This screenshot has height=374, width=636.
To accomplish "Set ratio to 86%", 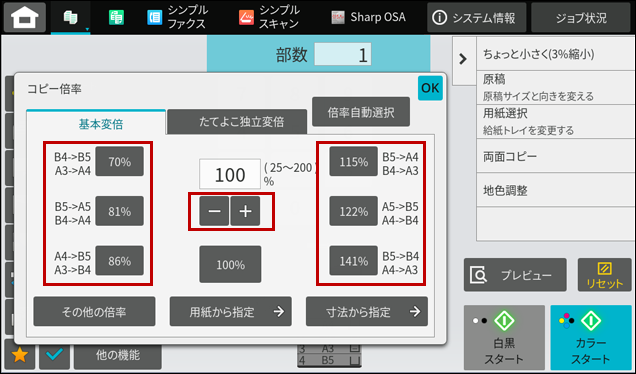I will tap(120, 260).
